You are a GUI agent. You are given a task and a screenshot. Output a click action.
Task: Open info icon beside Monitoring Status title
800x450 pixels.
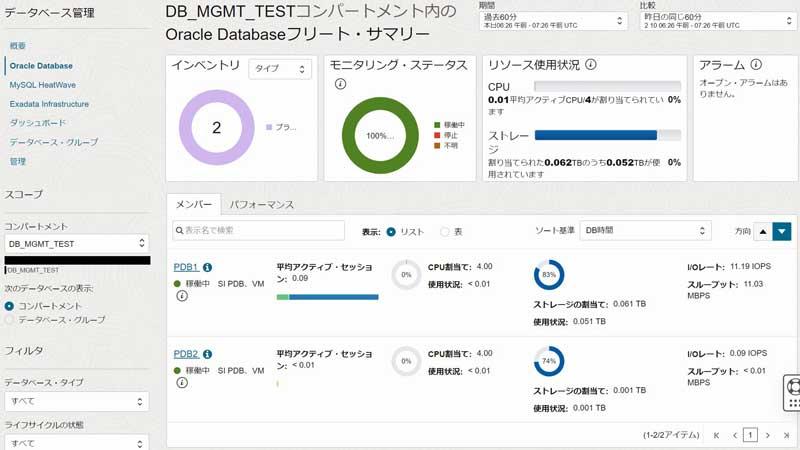[340, 84]
